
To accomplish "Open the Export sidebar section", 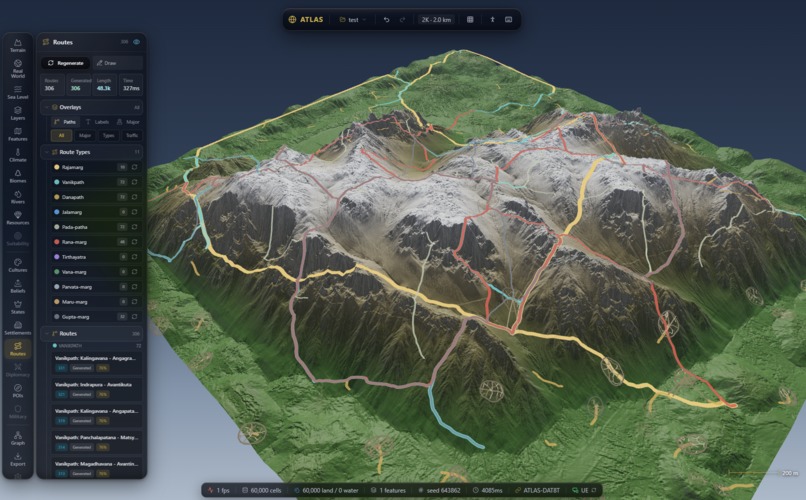I will pyautogui.click(x=17, y=459).
